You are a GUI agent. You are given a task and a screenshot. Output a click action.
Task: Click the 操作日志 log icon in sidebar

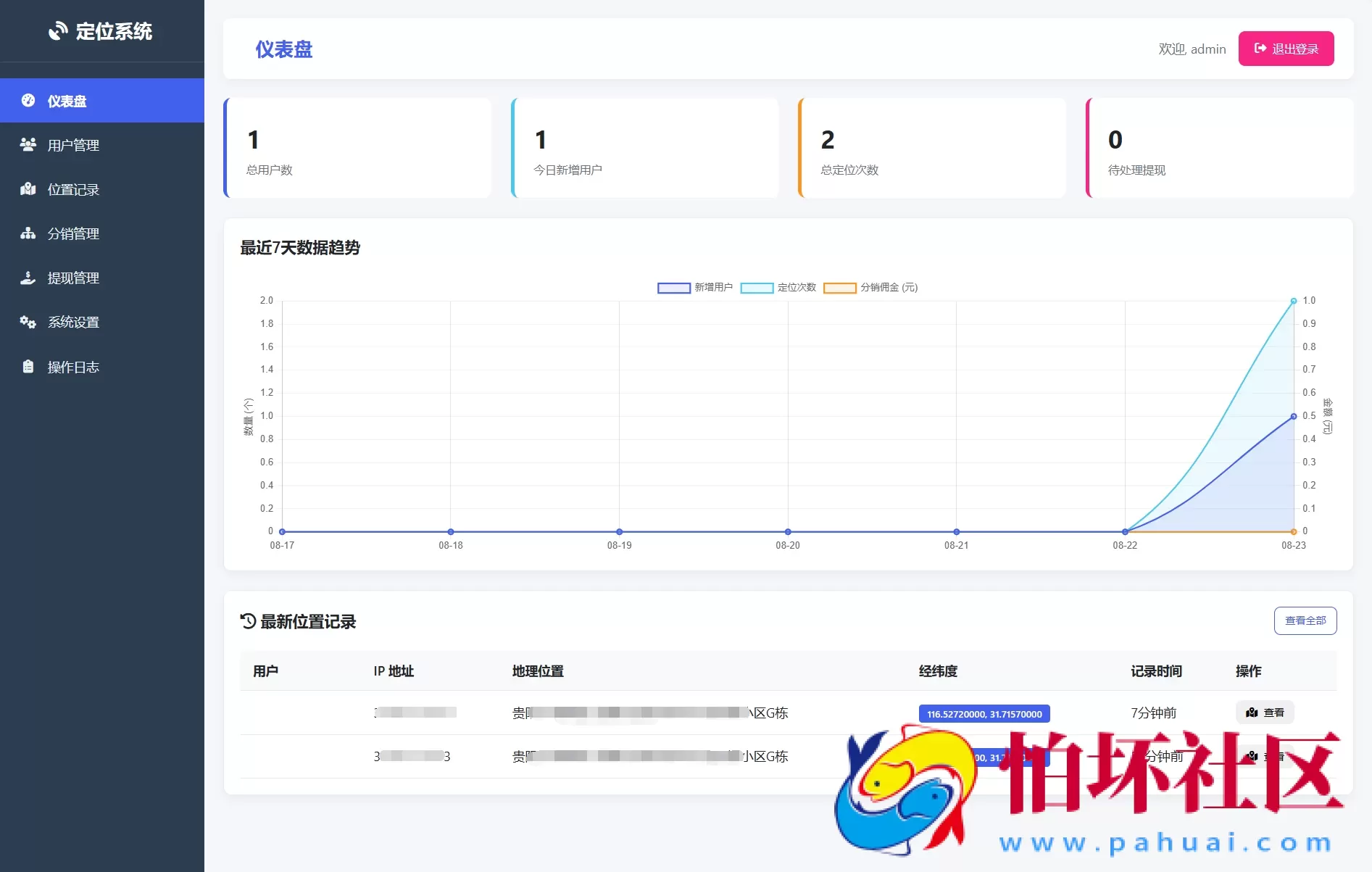click(x=28, y=367)
